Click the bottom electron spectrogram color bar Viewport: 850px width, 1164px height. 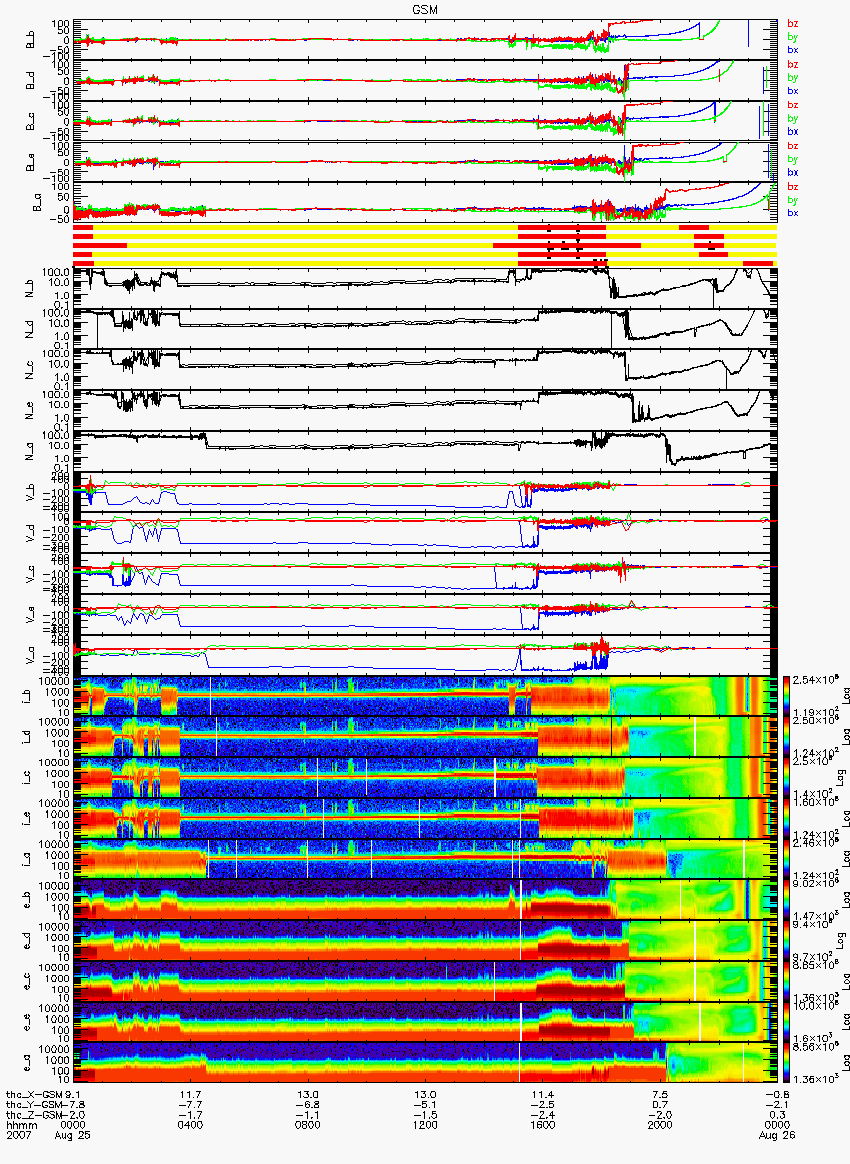pos(788,1064)
